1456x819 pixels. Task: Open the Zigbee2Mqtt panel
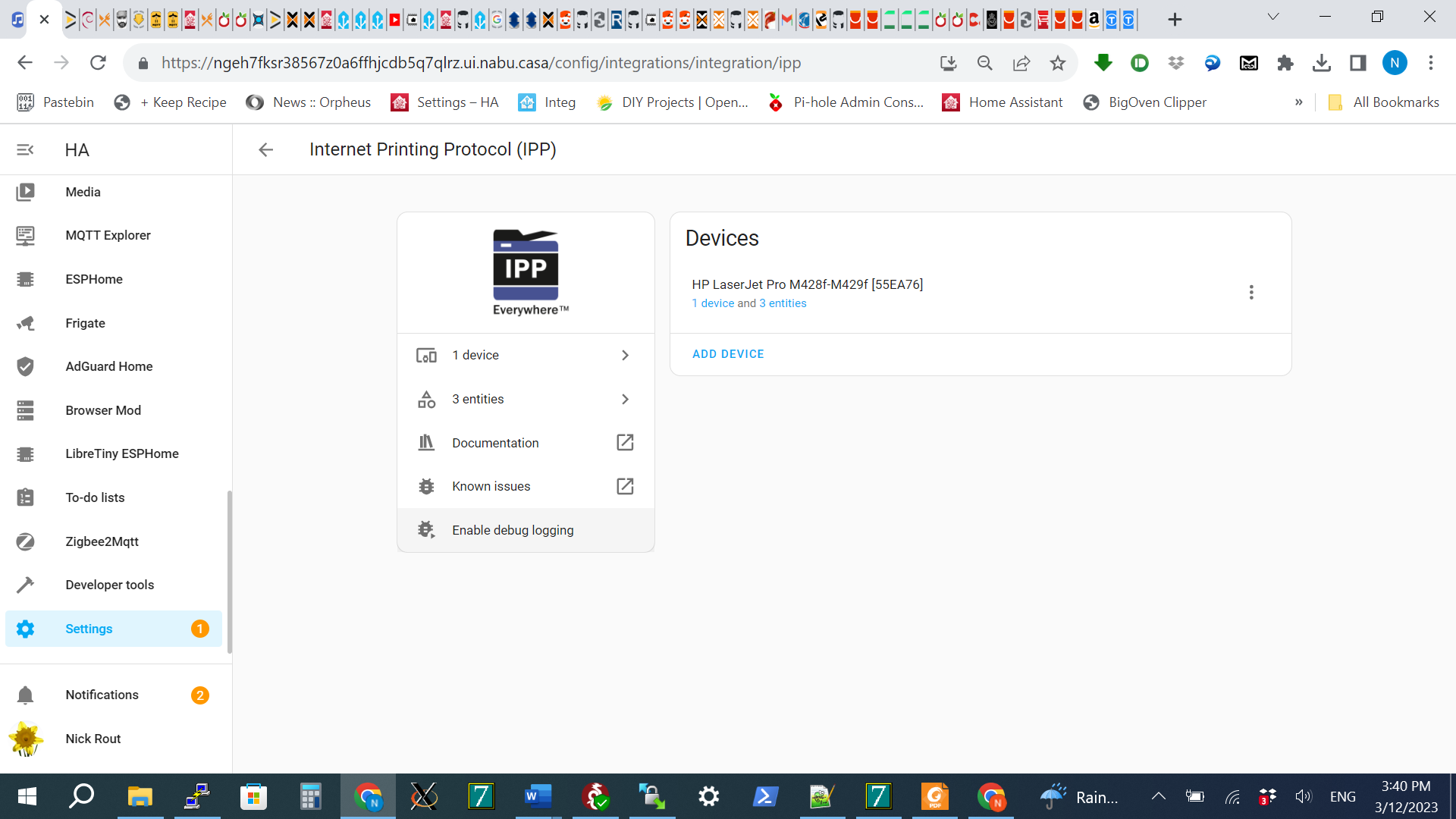pyautogui.click(x=102, y=541)
